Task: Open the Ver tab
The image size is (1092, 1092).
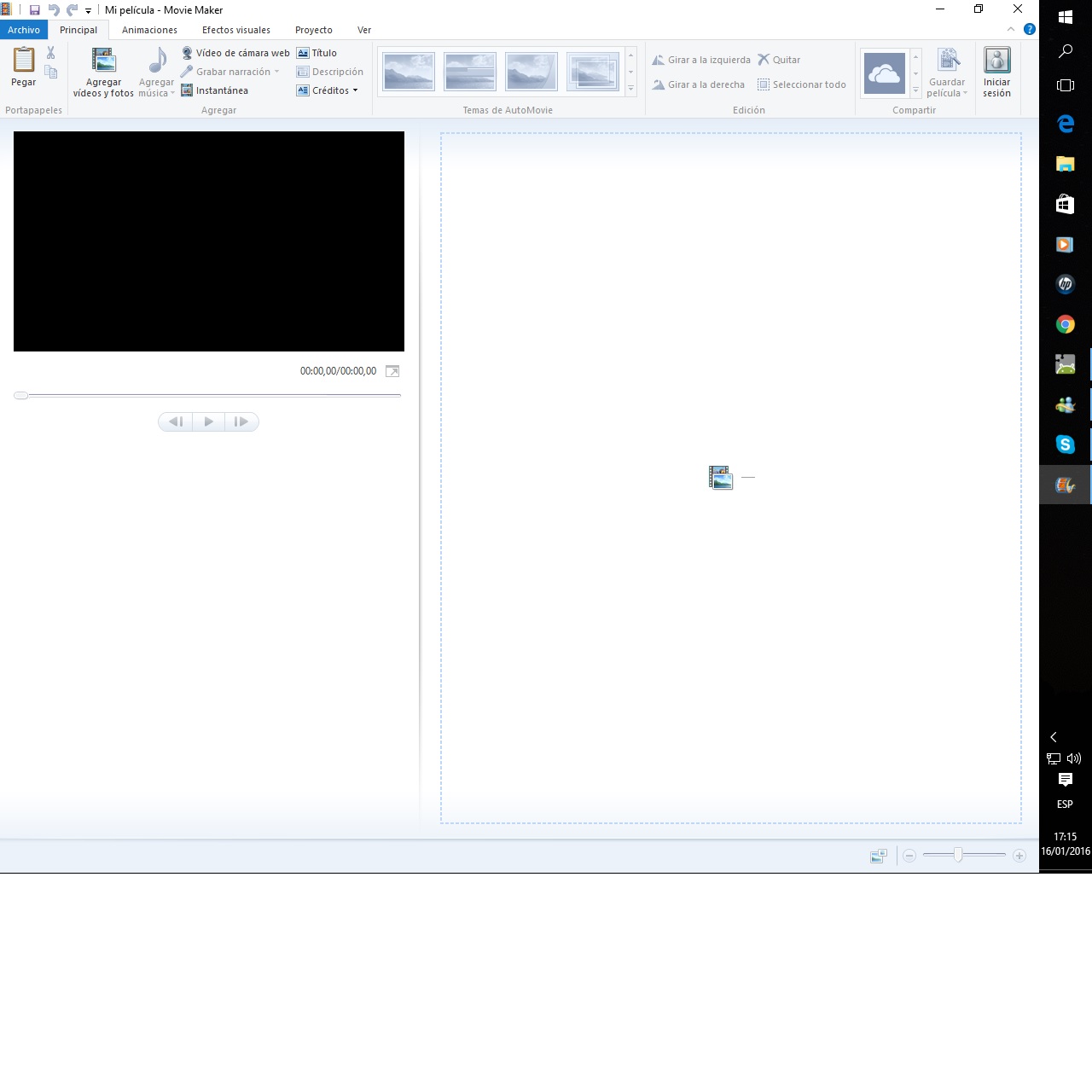Action: tap(364, 30)
